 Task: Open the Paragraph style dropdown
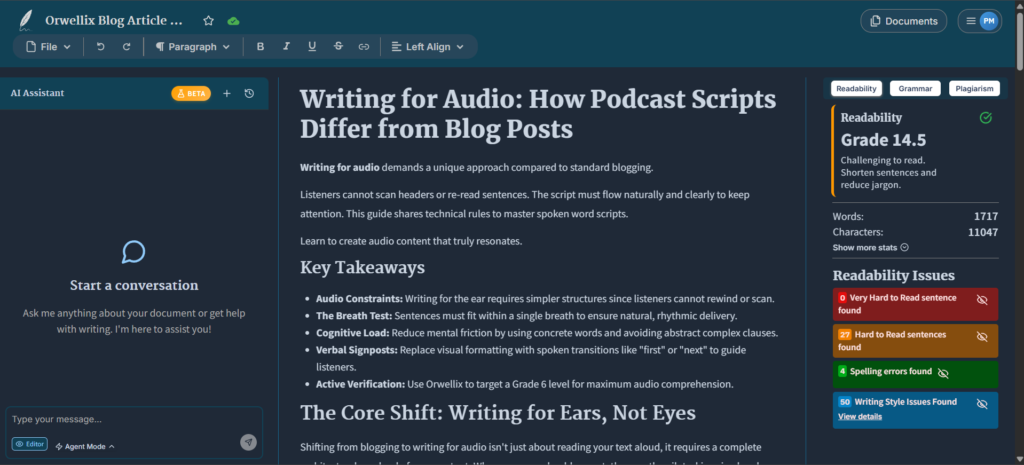pyautogui.click(x=193, y=47)
